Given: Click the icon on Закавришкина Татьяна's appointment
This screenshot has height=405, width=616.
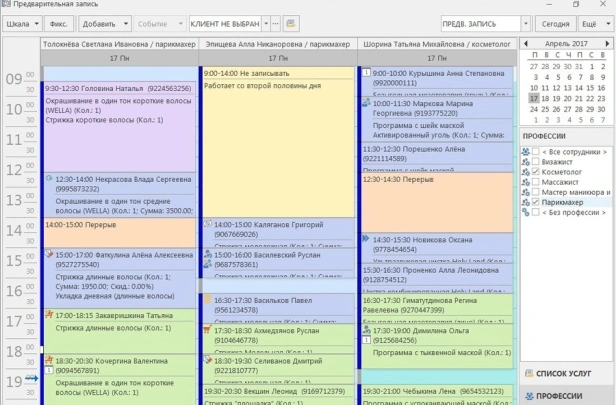Looking at the screenshot, I should (x=49, y=314).
